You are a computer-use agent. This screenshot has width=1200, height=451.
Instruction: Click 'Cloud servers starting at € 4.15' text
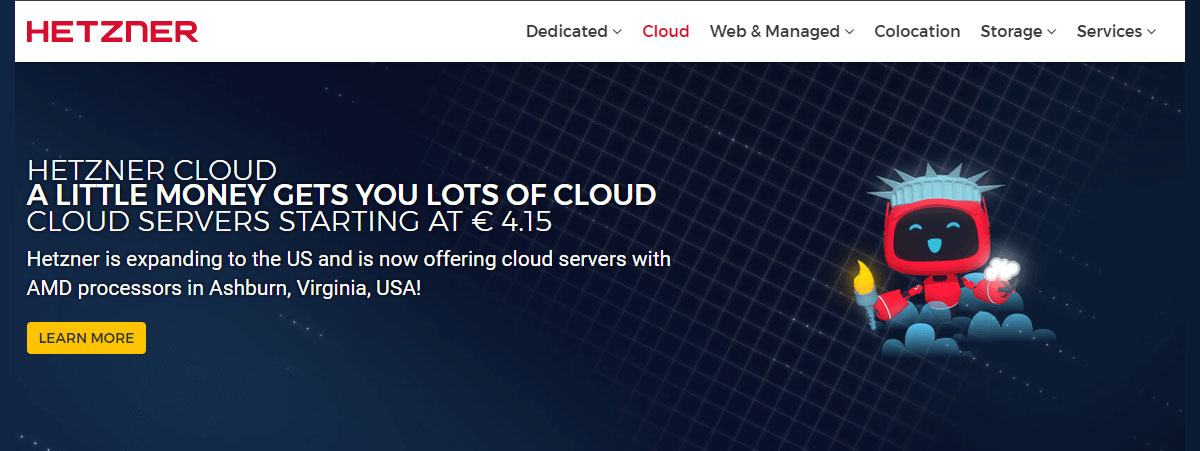[x=290, y=220]
